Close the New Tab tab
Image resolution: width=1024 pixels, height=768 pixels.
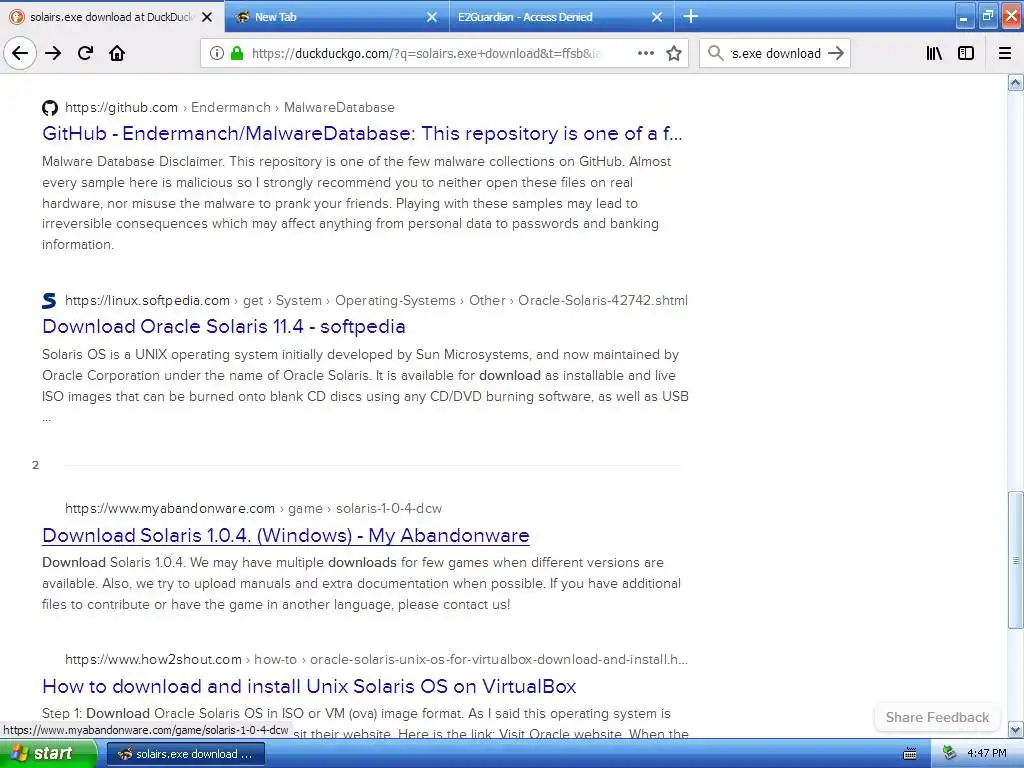pos(432,17)
